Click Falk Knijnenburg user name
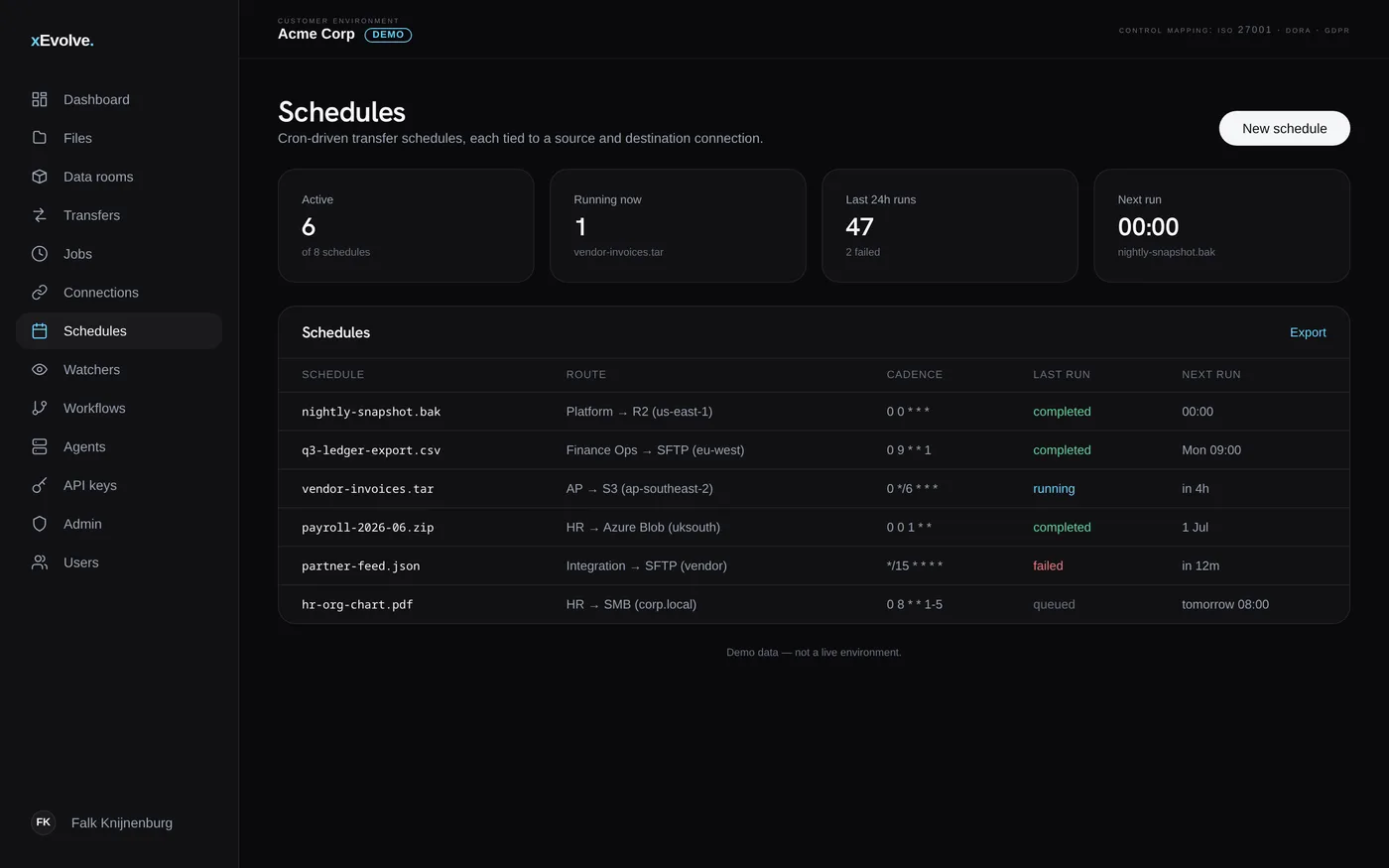This screenshot has height=868, width=1389. [122, 822]
